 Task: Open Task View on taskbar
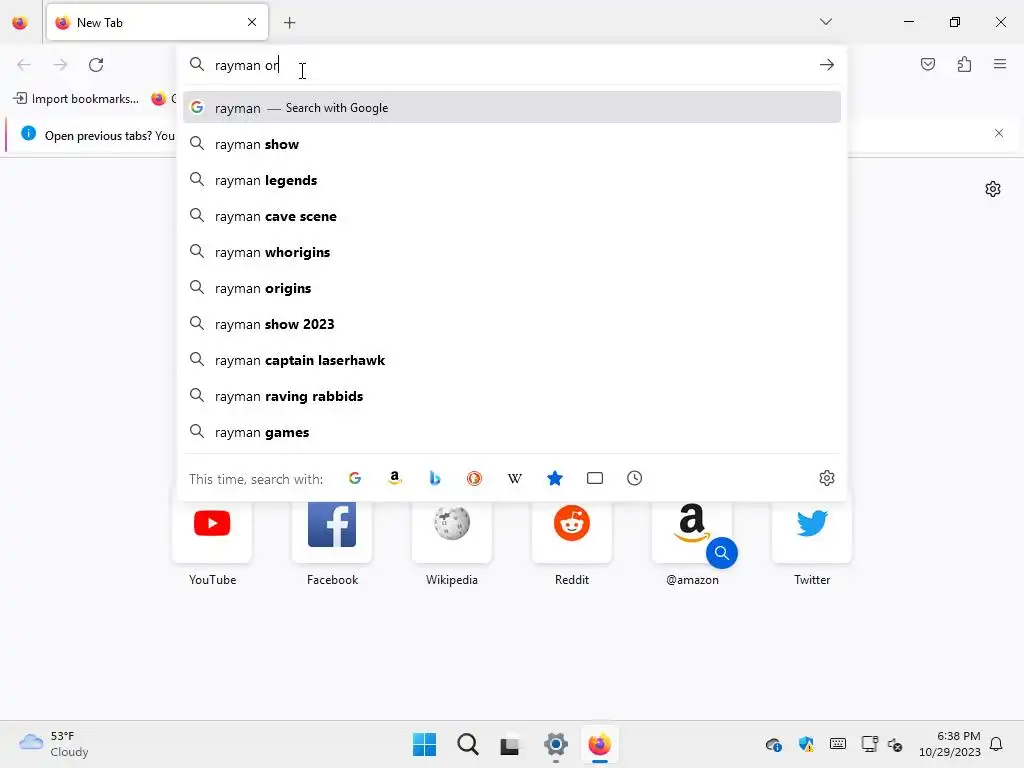tap(510, 744)
